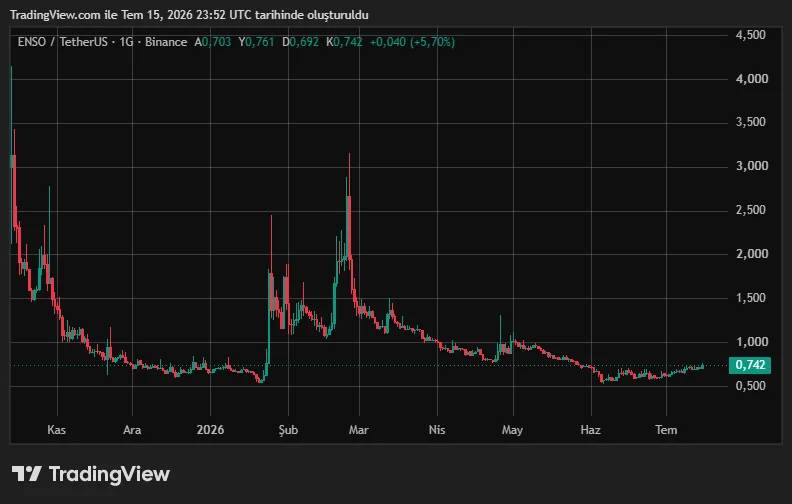Click the Şub month marker
Image resolution: width=792 pixels, height=504 pixels.
288,430
